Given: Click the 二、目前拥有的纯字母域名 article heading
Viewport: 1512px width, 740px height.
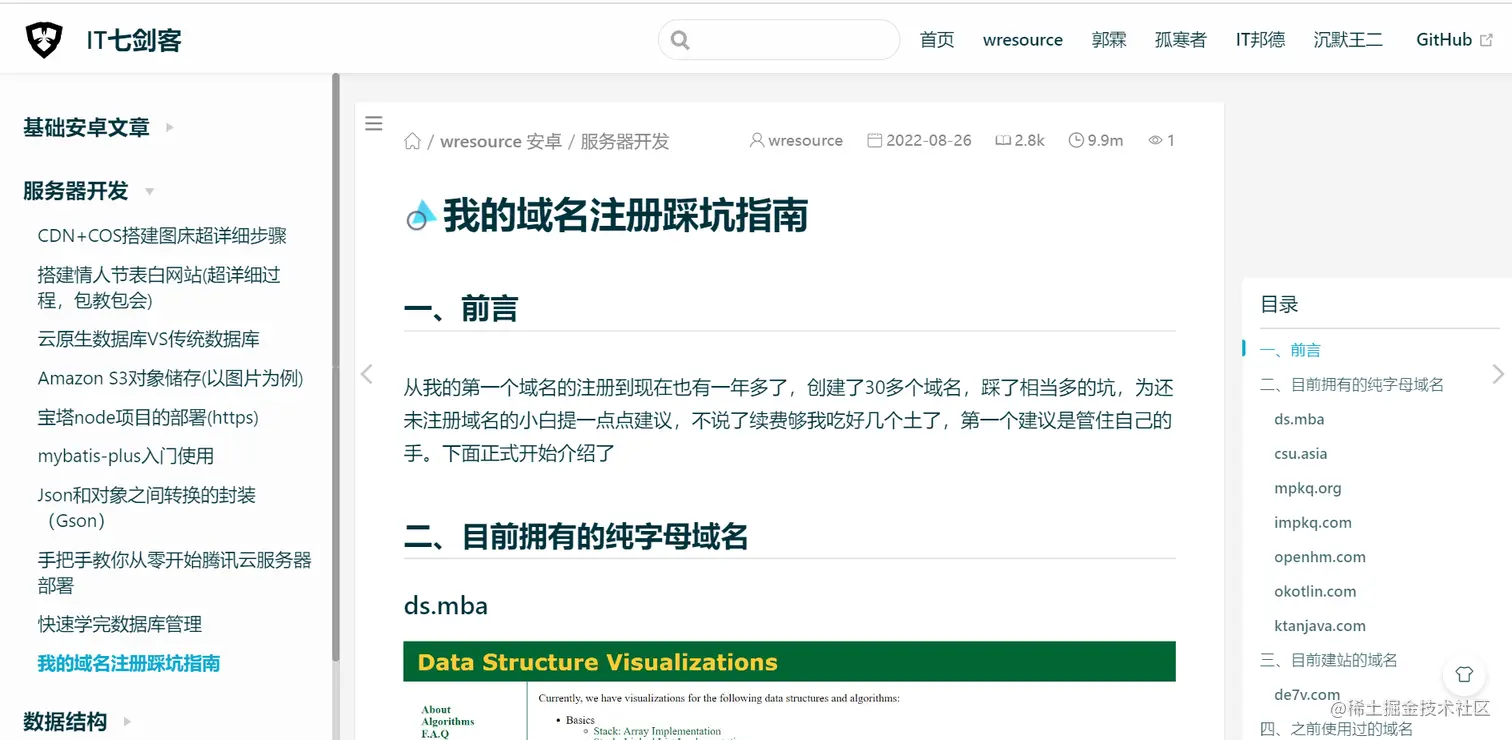Looking at the screenshot, I should 576,536.
